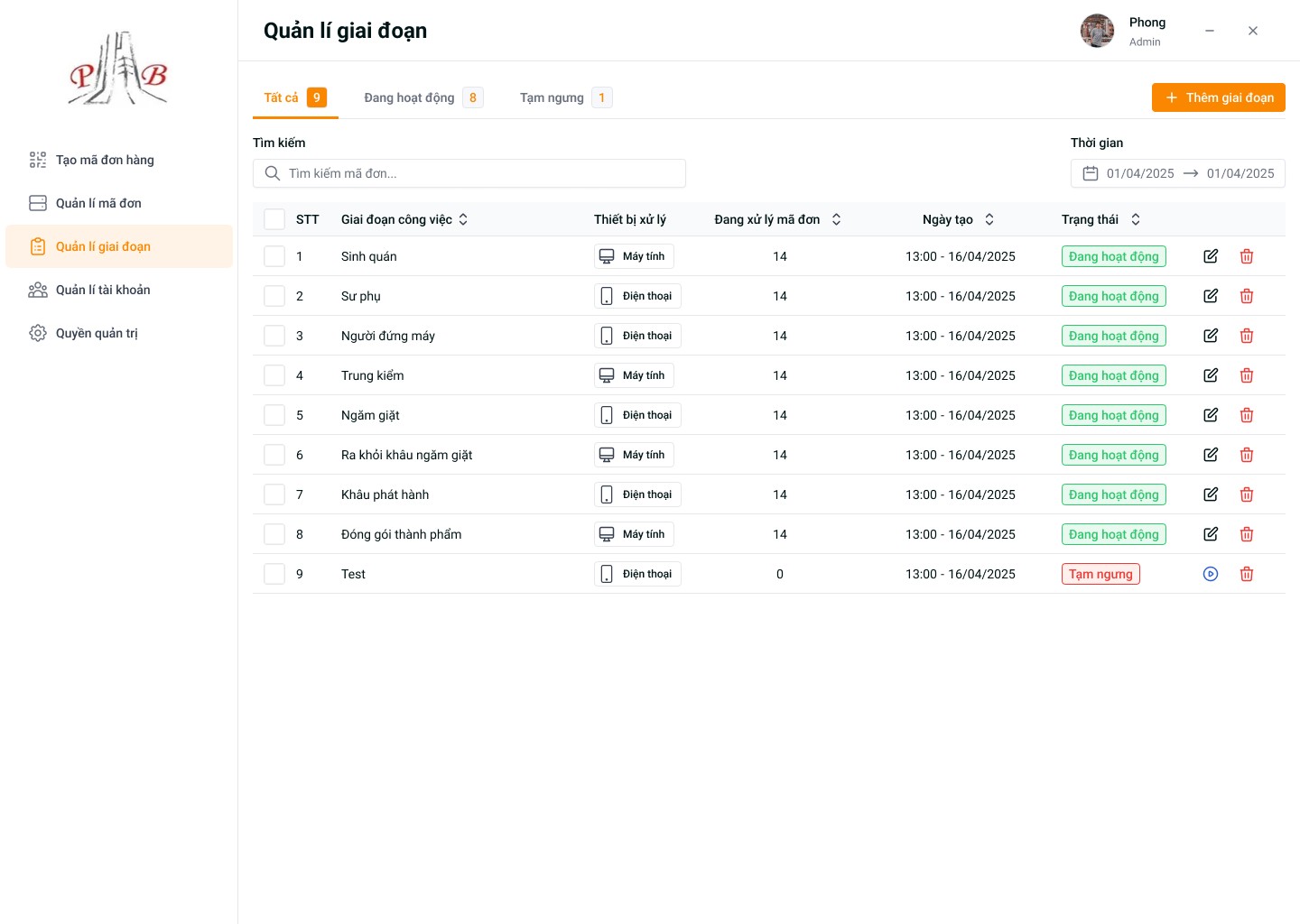Viewport: 1300px width, 924px height.
Task: Sort by Đang xử lý mã đơn column
Action: (x=836, y=219)
